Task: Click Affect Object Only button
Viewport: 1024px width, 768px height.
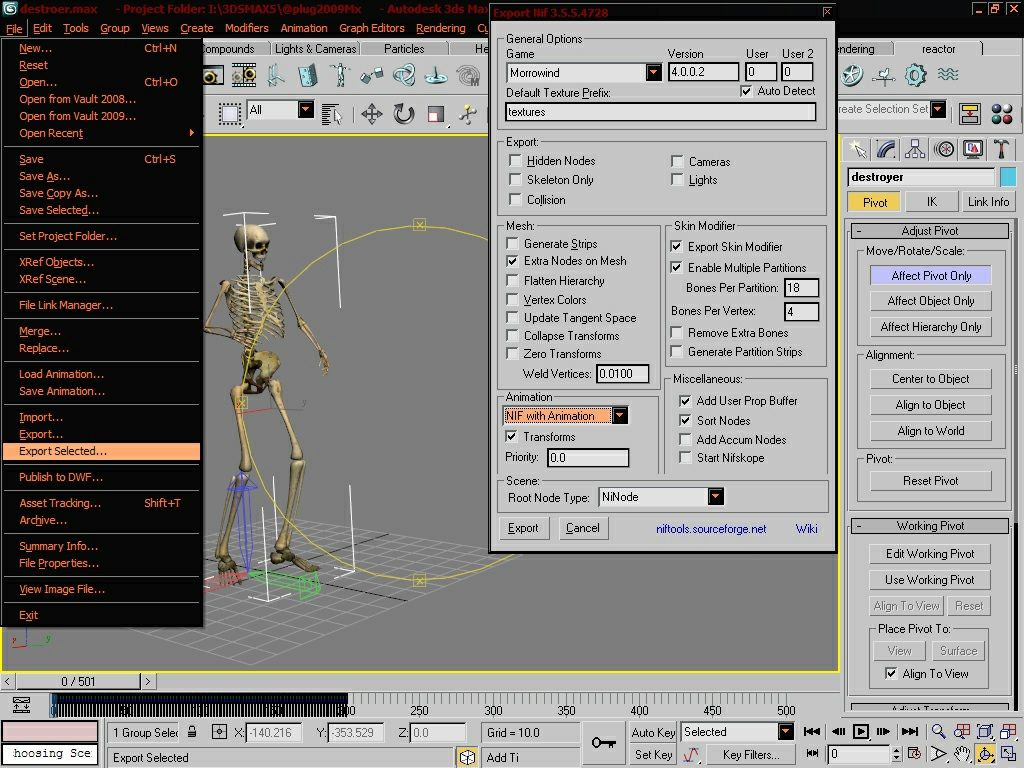Action: [931, 301]
